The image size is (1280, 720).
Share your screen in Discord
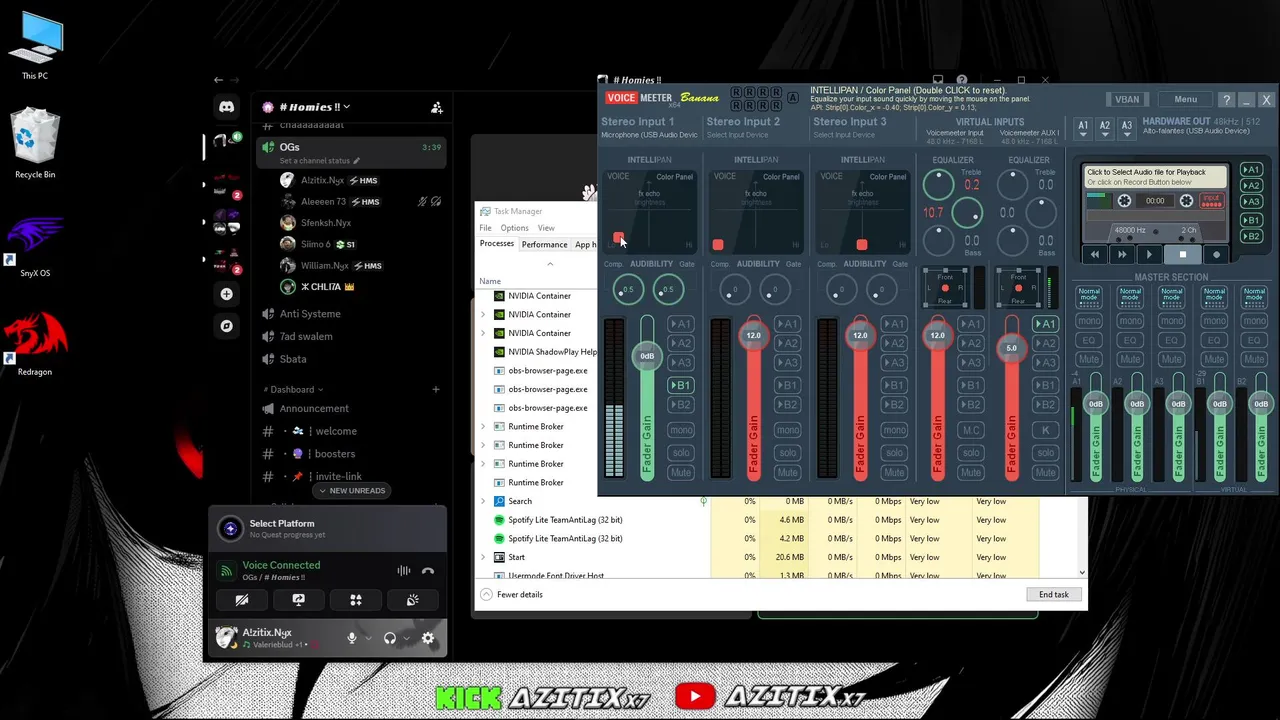point(298,600)
